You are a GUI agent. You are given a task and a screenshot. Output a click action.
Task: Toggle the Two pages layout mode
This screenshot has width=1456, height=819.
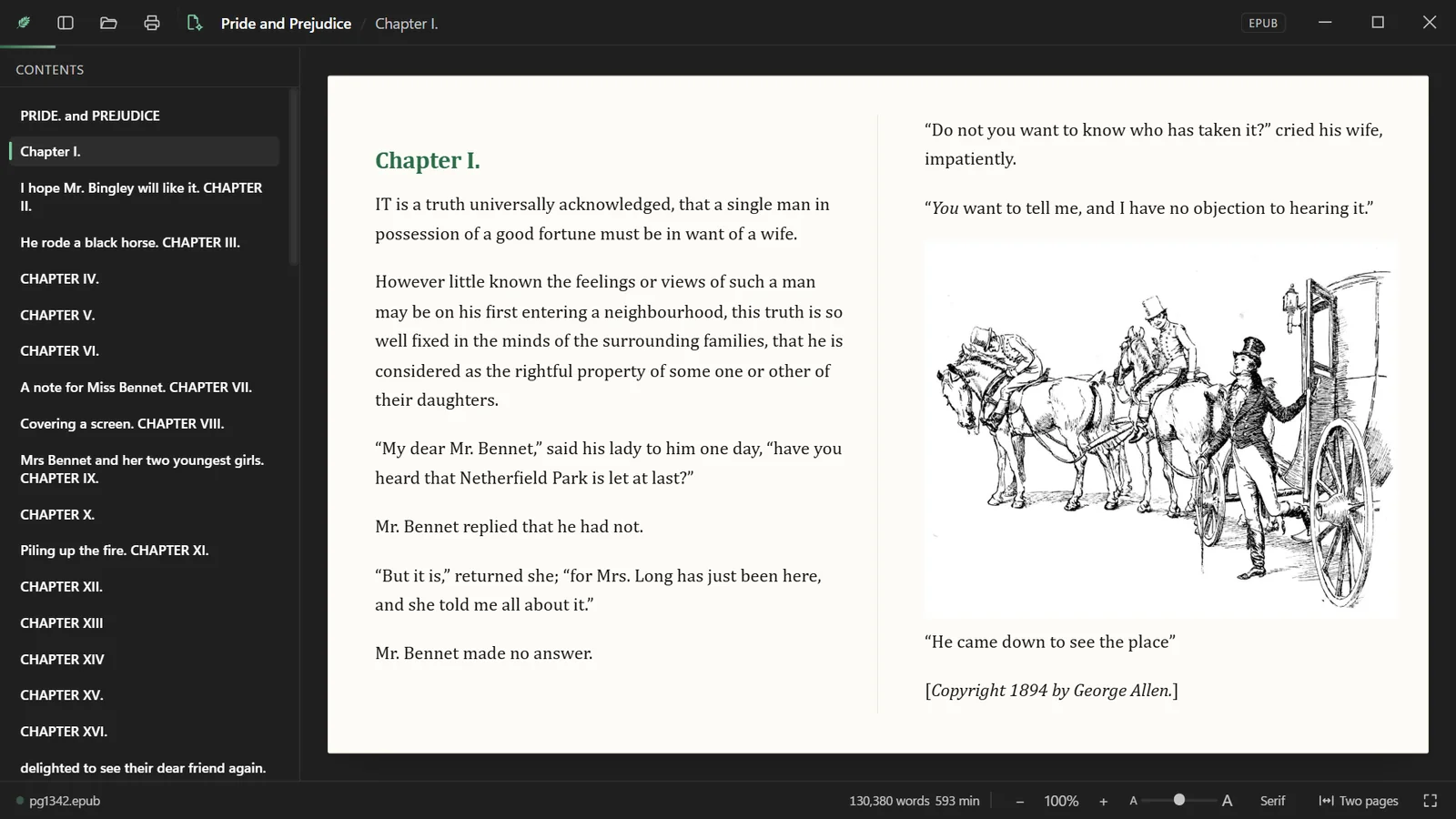point(1359,801)
